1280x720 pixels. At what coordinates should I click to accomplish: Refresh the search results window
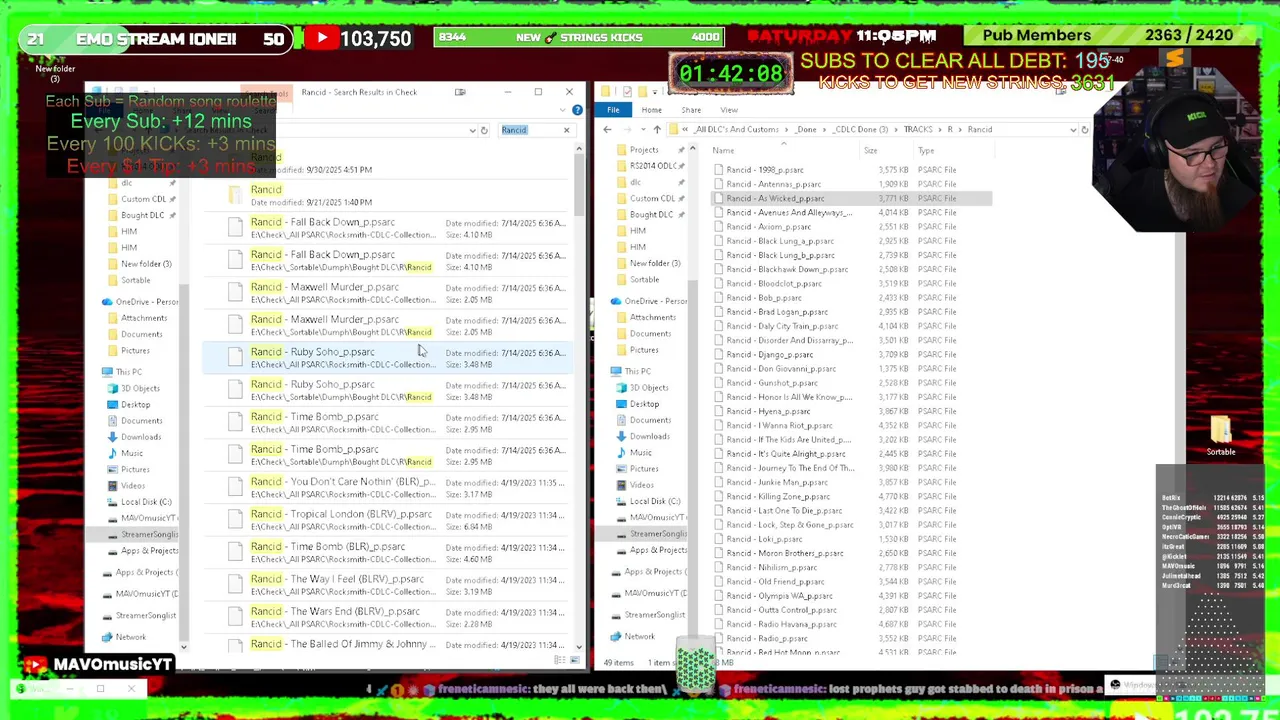pyautogui.click(x=483, y=130)
